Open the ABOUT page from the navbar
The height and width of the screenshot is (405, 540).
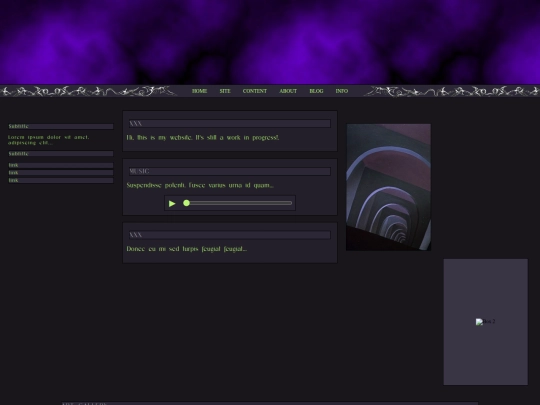click(288, 91)
